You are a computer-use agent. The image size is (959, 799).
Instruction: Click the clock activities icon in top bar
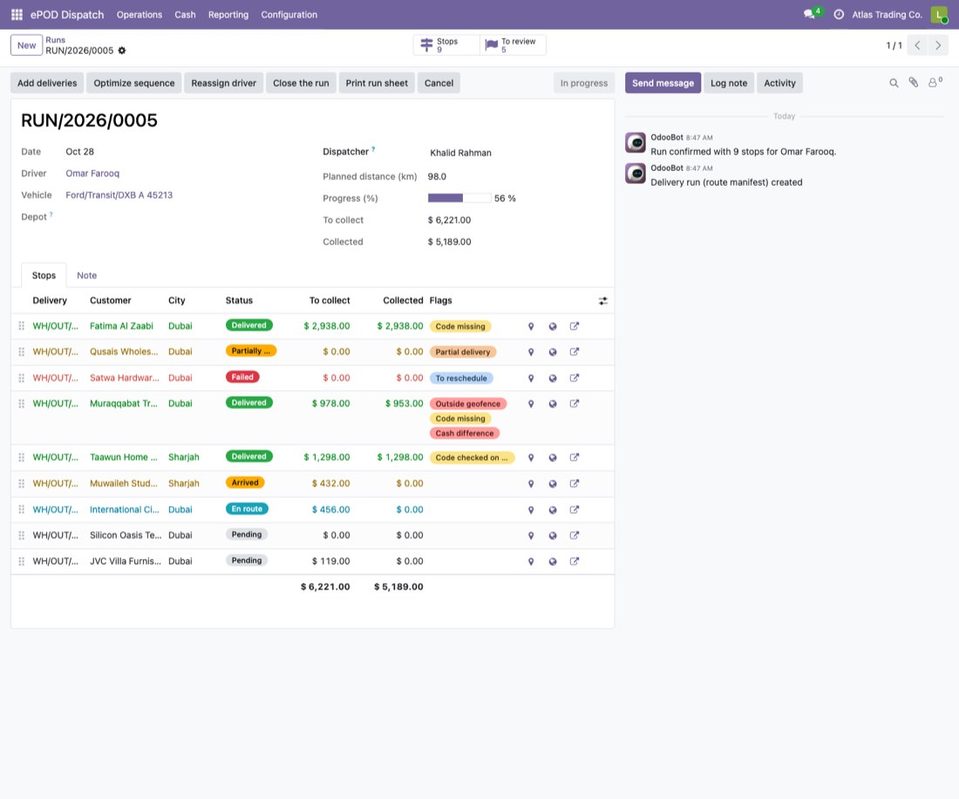pos(839,14)
